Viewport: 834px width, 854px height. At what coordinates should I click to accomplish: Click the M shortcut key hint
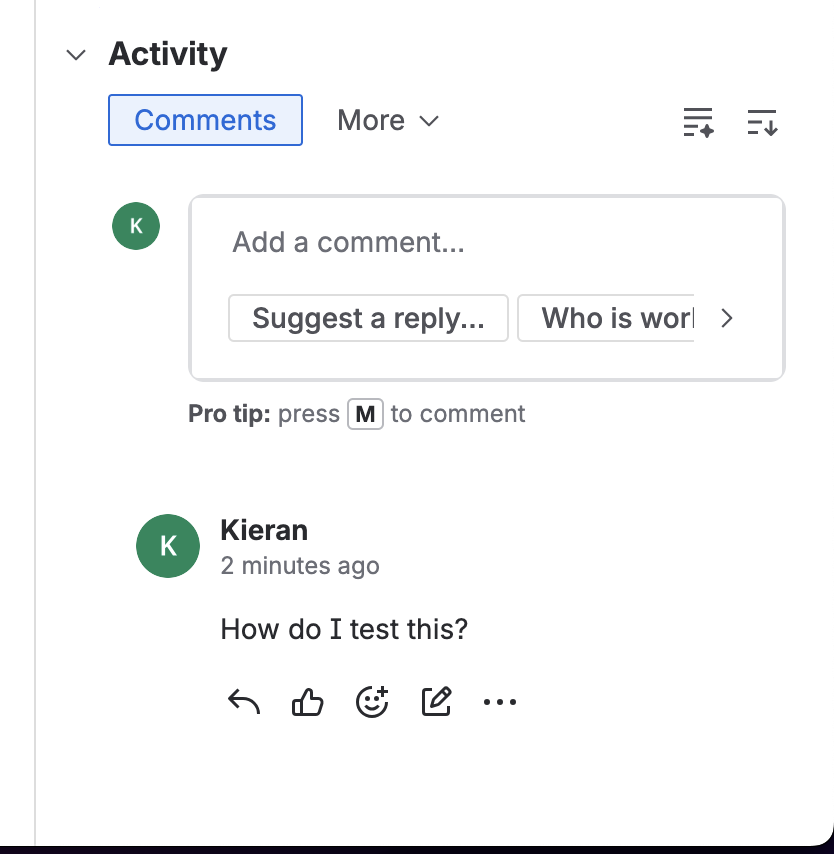[365, 414]
